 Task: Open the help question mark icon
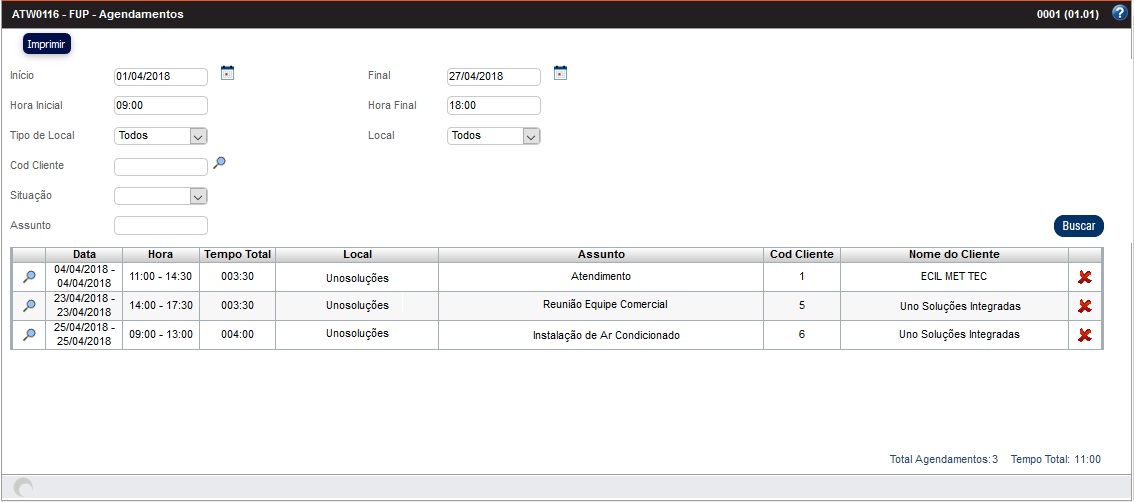(1120, 14)
